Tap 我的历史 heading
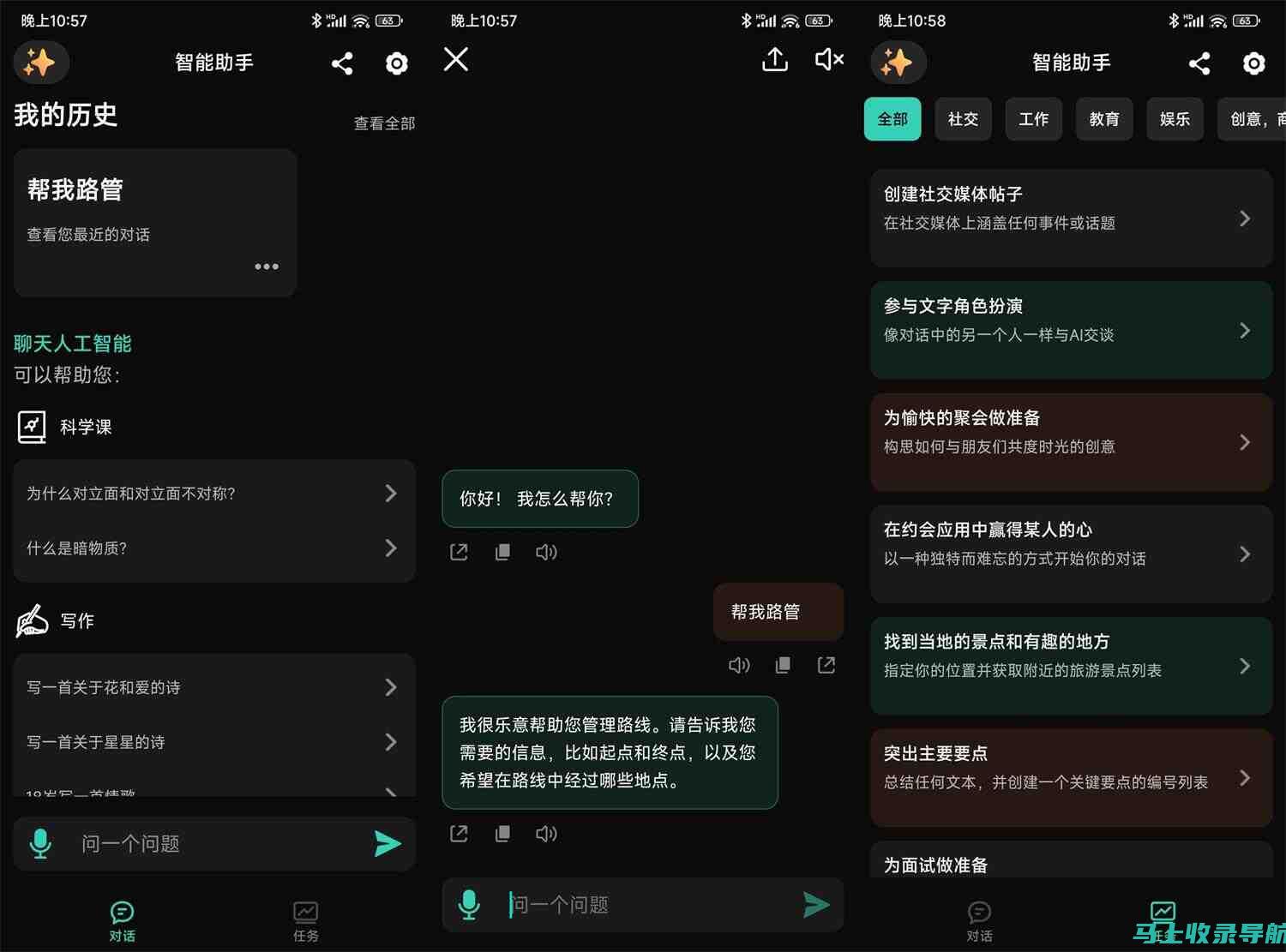 click(x=65, y=115)
